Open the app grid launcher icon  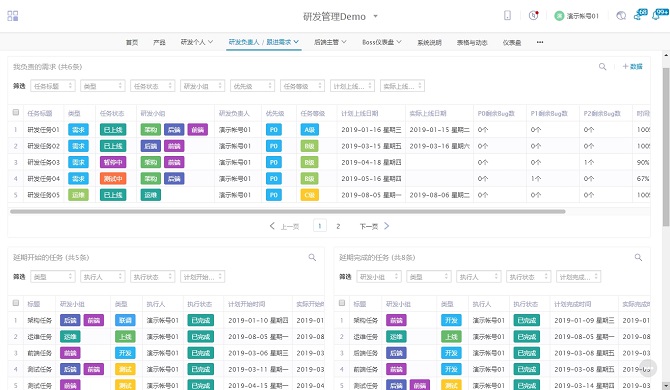13,16
